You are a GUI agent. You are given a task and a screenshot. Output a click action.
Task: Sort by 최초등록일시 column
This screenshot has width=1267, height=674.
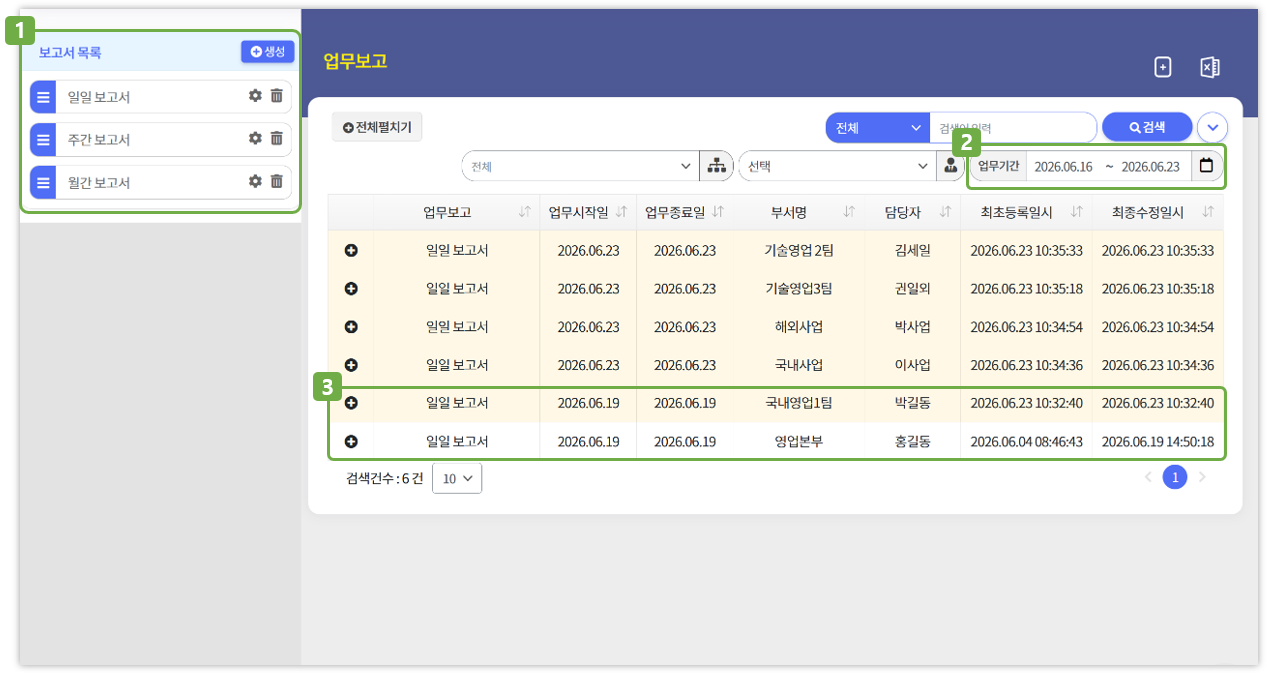click(1076, 212)
